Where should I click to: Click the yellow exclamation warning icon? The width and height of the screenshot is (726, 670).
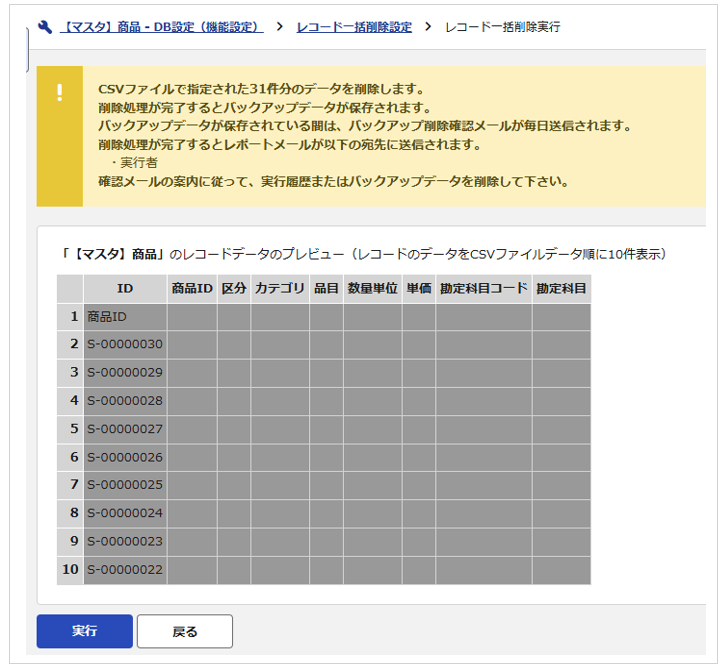click(x=60, y=92)
